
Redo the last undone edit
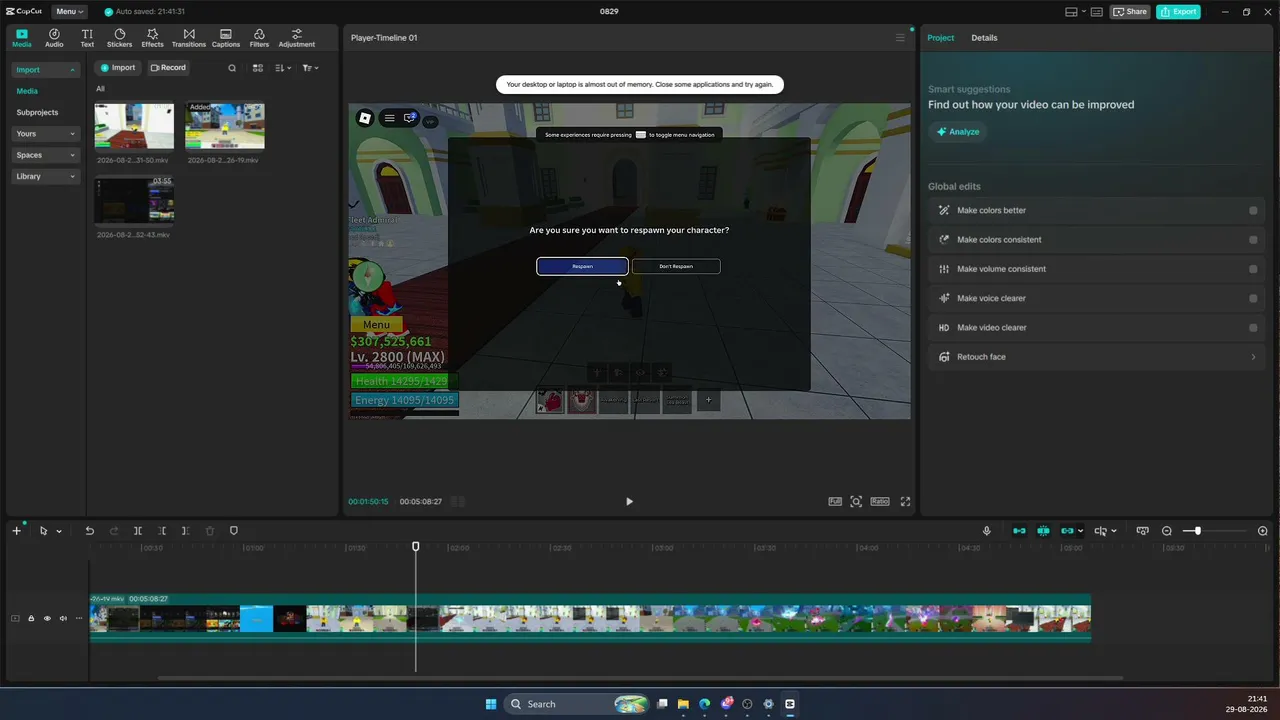click(x=114, y=531)
